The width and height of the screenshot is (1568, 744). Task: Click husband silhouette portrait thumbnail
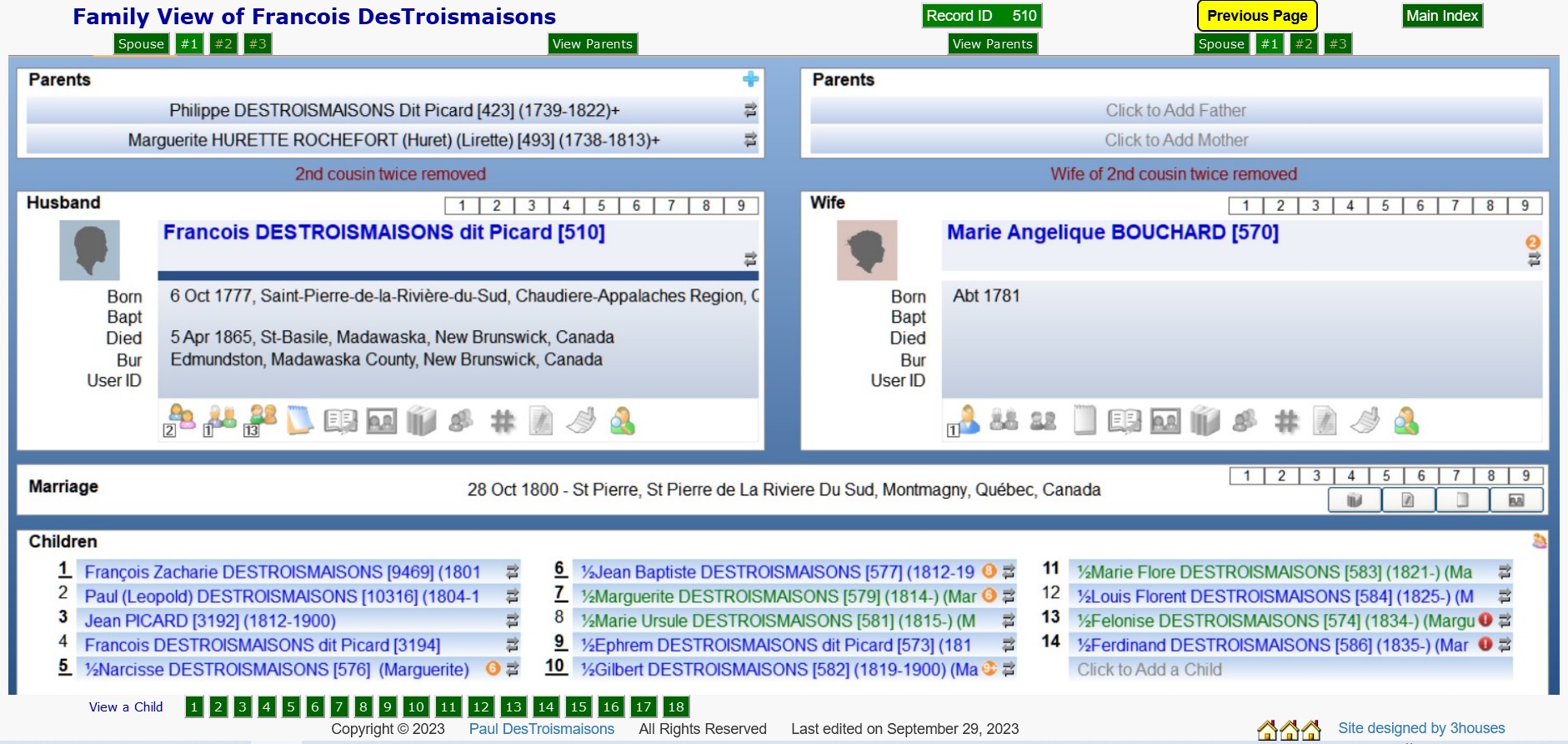[89, 250]
